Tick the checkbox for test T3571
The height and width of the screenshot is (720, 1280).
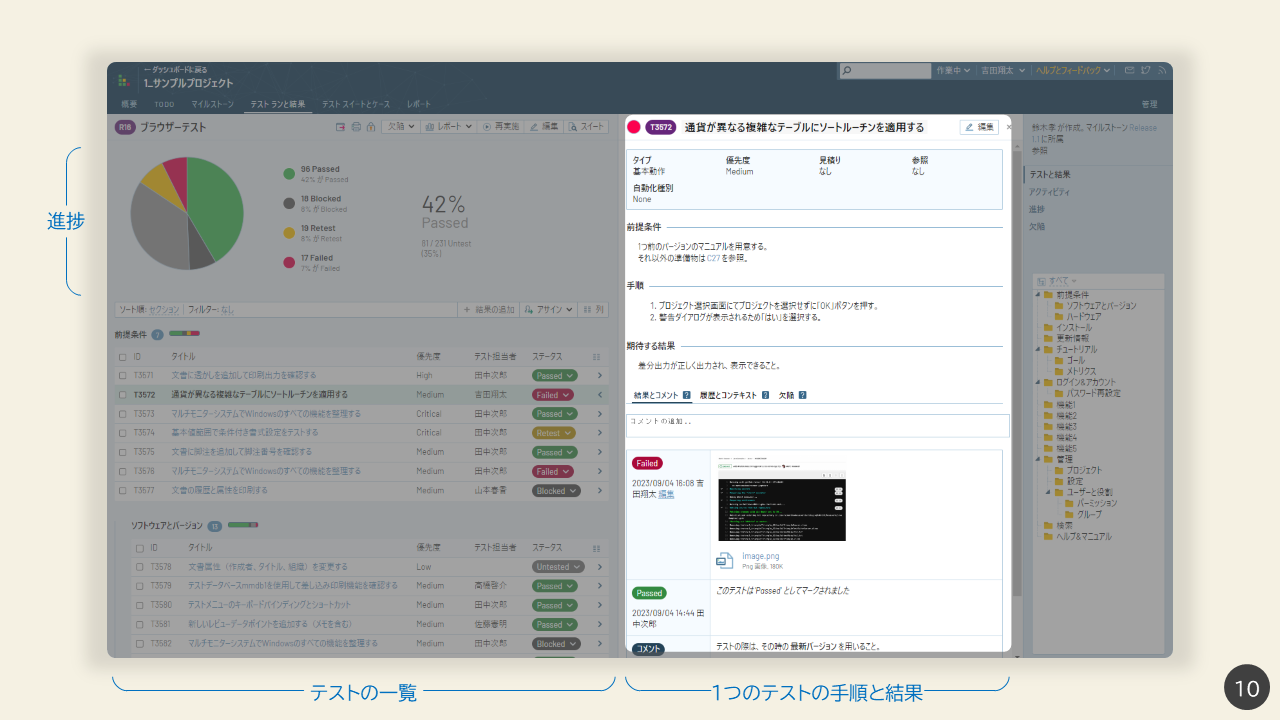pyautogui.click(x=123, y=376)
